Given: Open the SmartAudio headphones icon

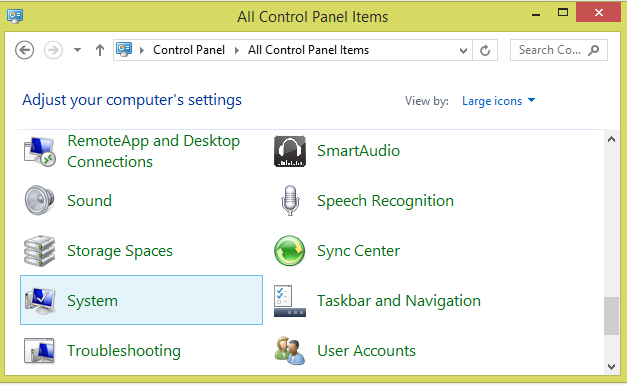Looking at the screenshot, I should (290, 151).
